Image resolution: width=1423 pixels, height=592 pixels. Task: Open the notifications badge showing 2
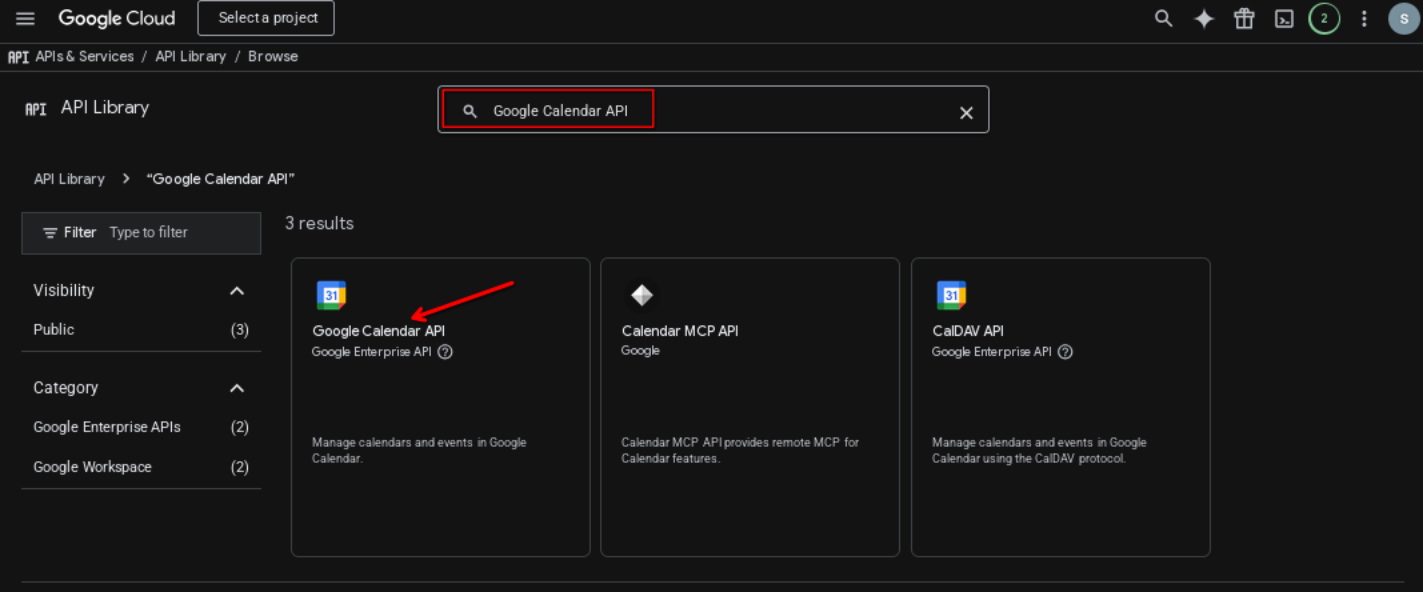pos(1324,18)
